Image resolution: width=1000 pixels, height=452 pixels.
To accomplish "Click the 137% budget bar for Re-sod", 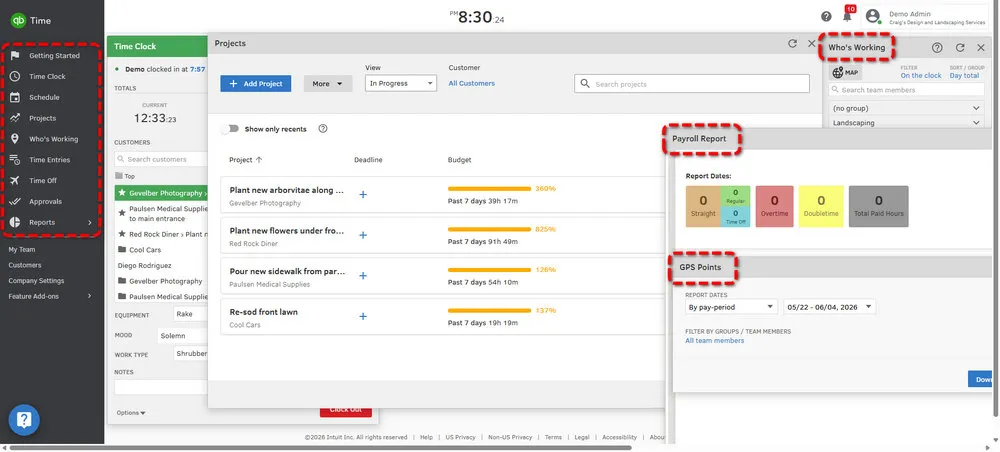I will click(x=489, y=310).
